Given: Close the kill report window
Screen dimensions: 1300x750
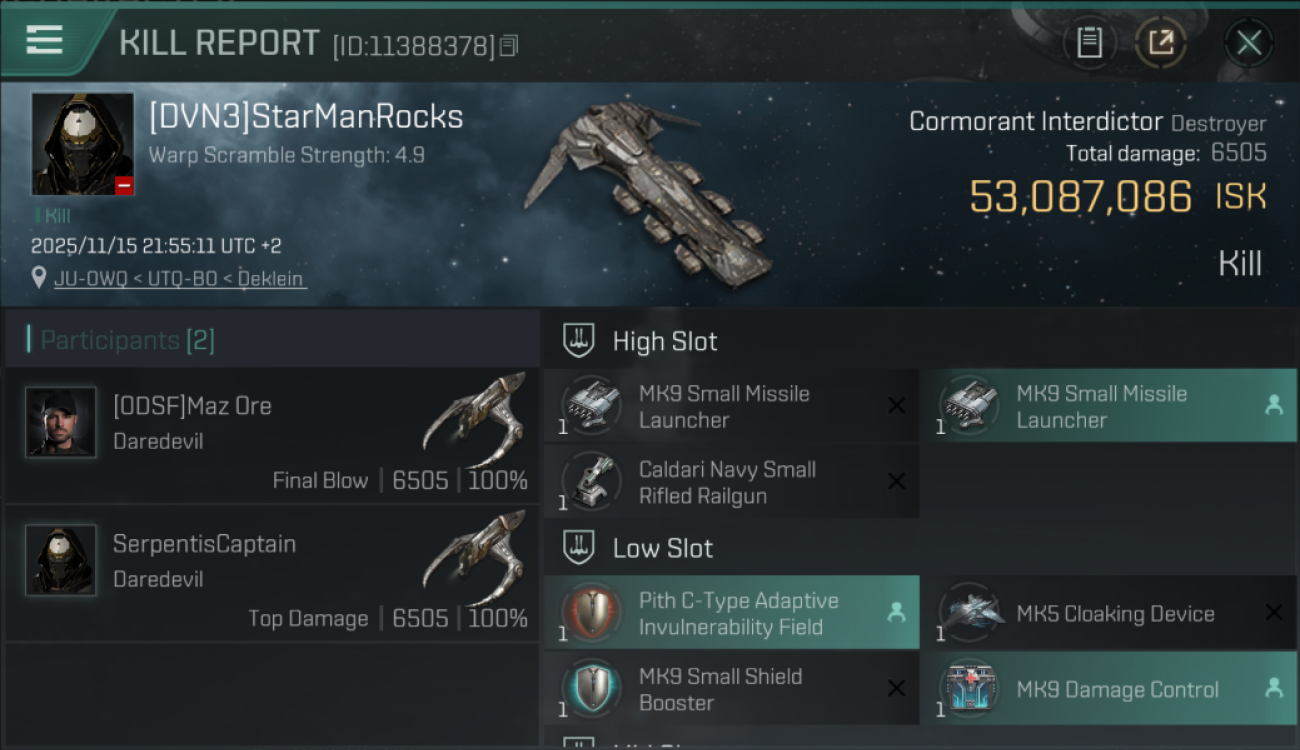Looking at the screenshot, I should (1248, 43).
